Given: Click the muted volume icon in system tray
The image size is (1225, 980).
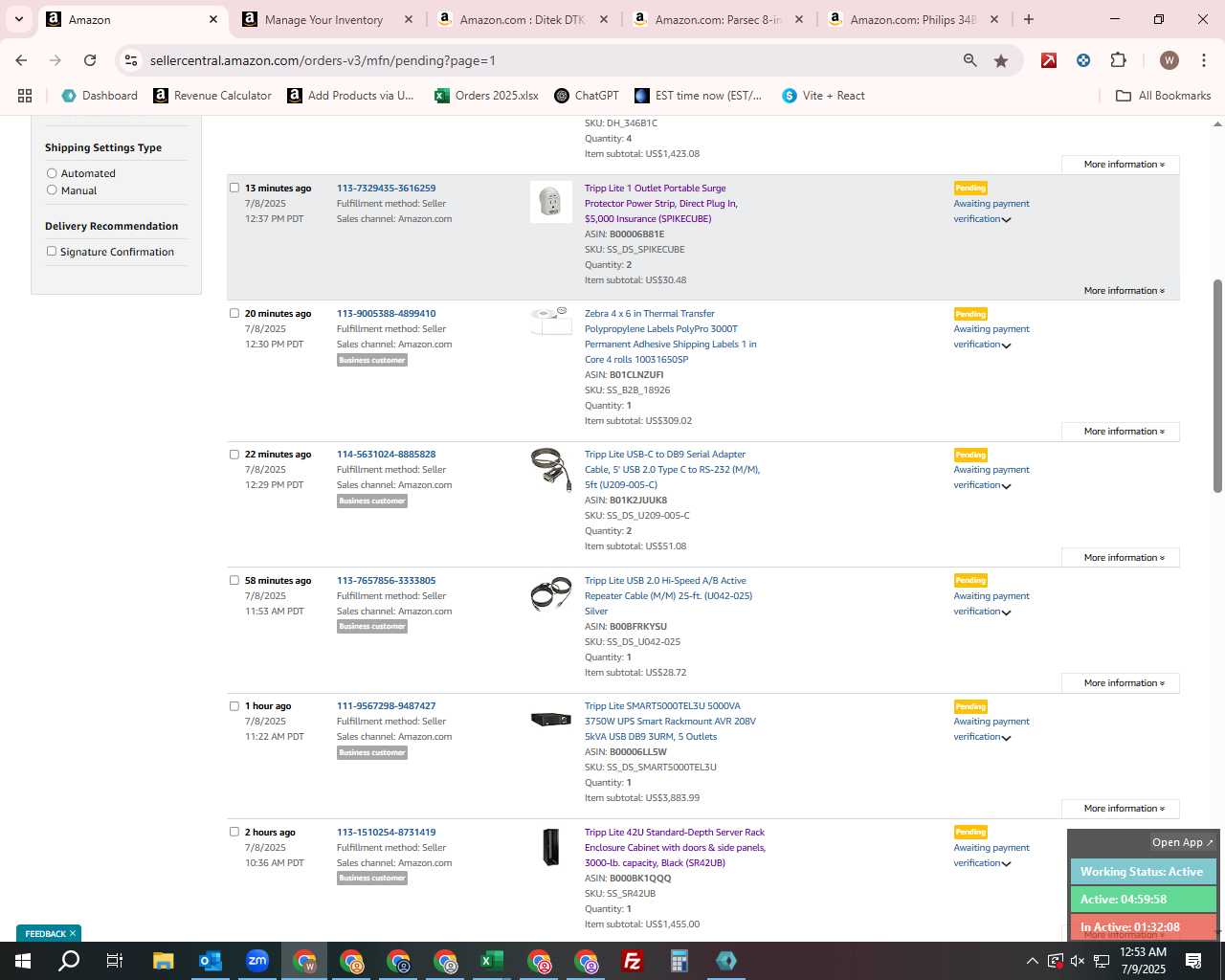Looking at the screenshot, I should point(1078,961).
